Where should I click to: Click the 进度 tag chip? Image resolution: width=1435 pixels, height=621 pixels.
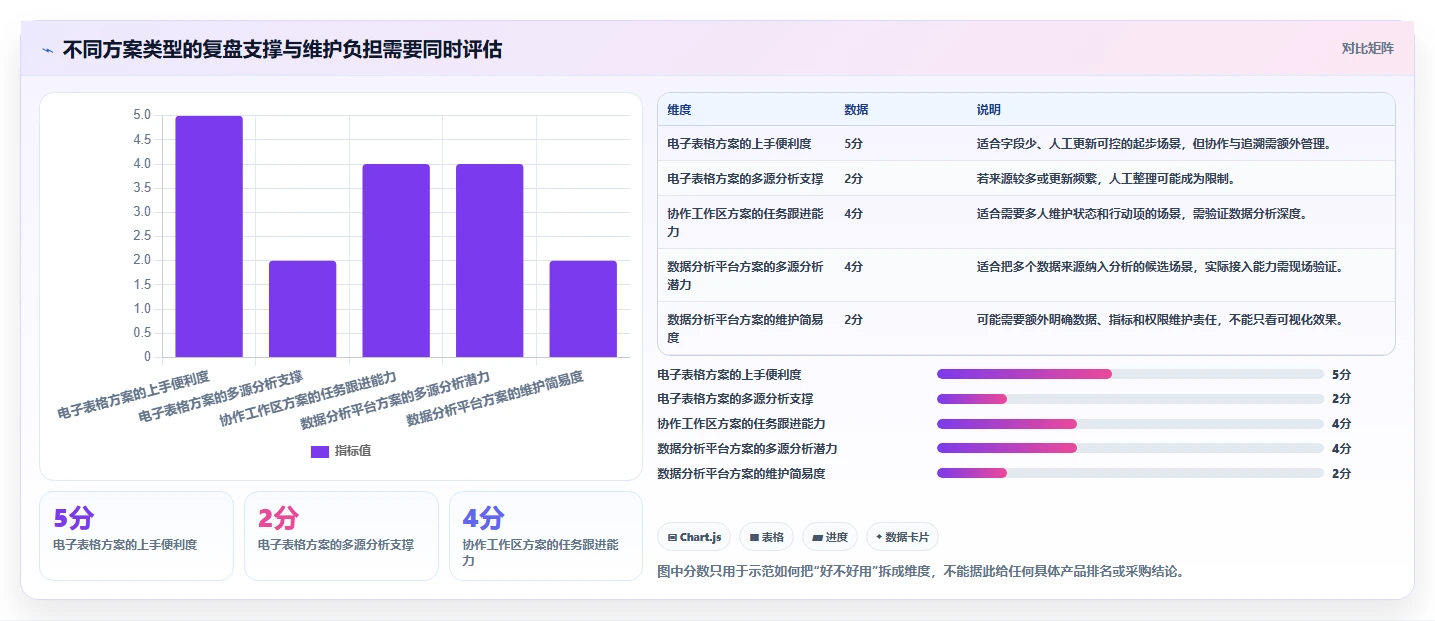pos(830,537)
